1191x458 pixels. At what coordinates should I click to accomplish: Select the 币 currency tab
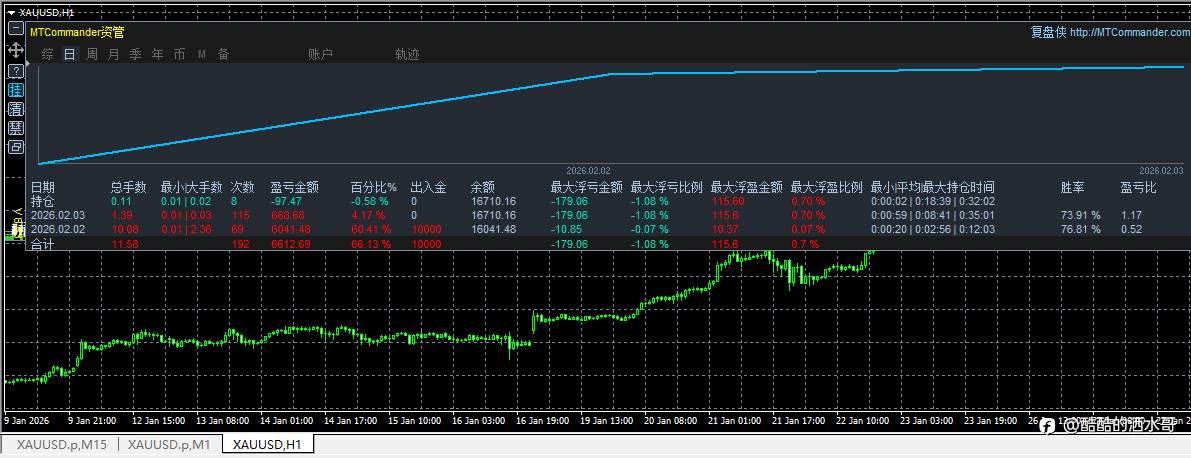(x=179, y=54)
